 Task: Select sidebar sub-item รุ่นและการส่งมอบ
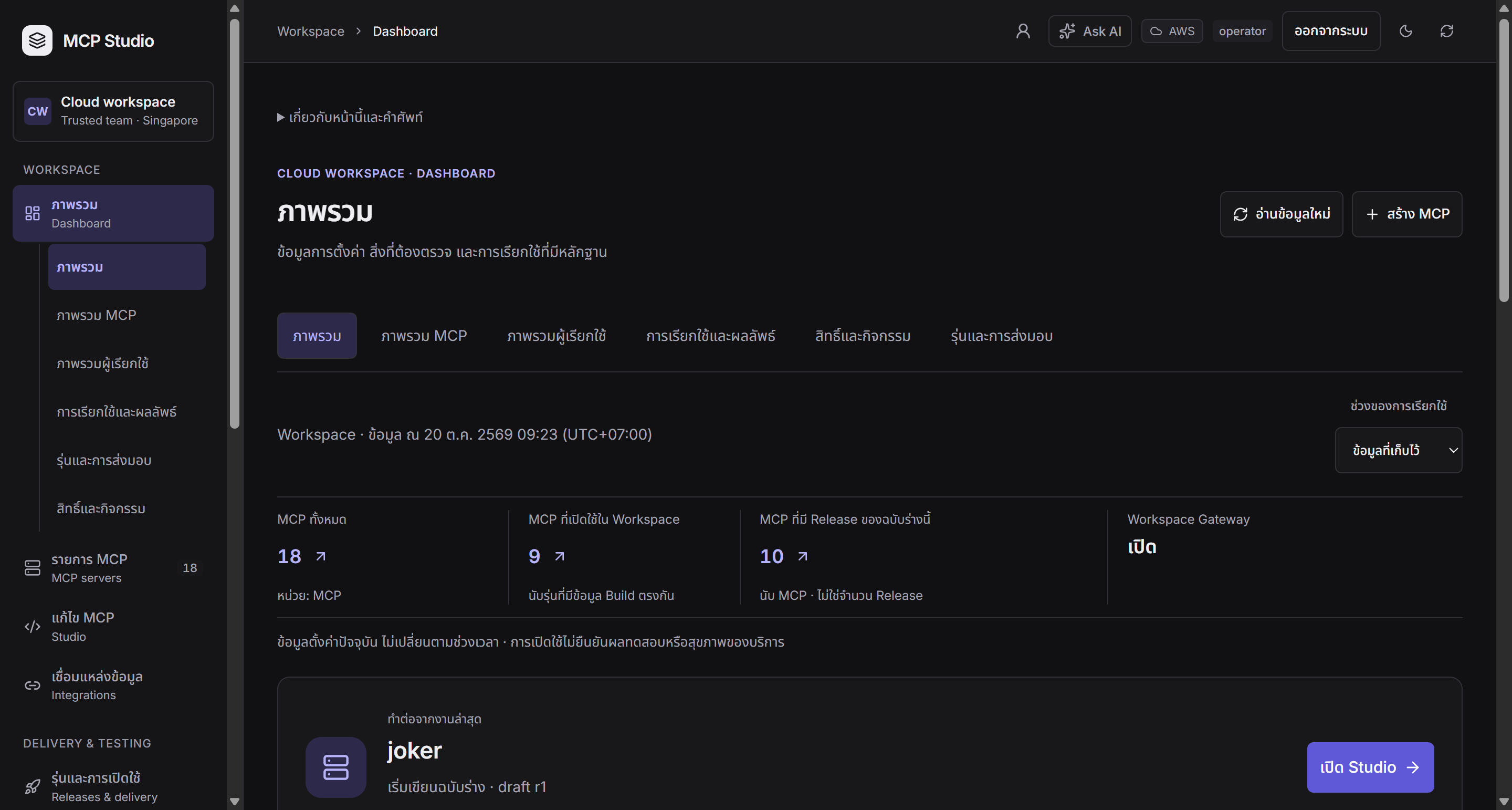point(127,460)
